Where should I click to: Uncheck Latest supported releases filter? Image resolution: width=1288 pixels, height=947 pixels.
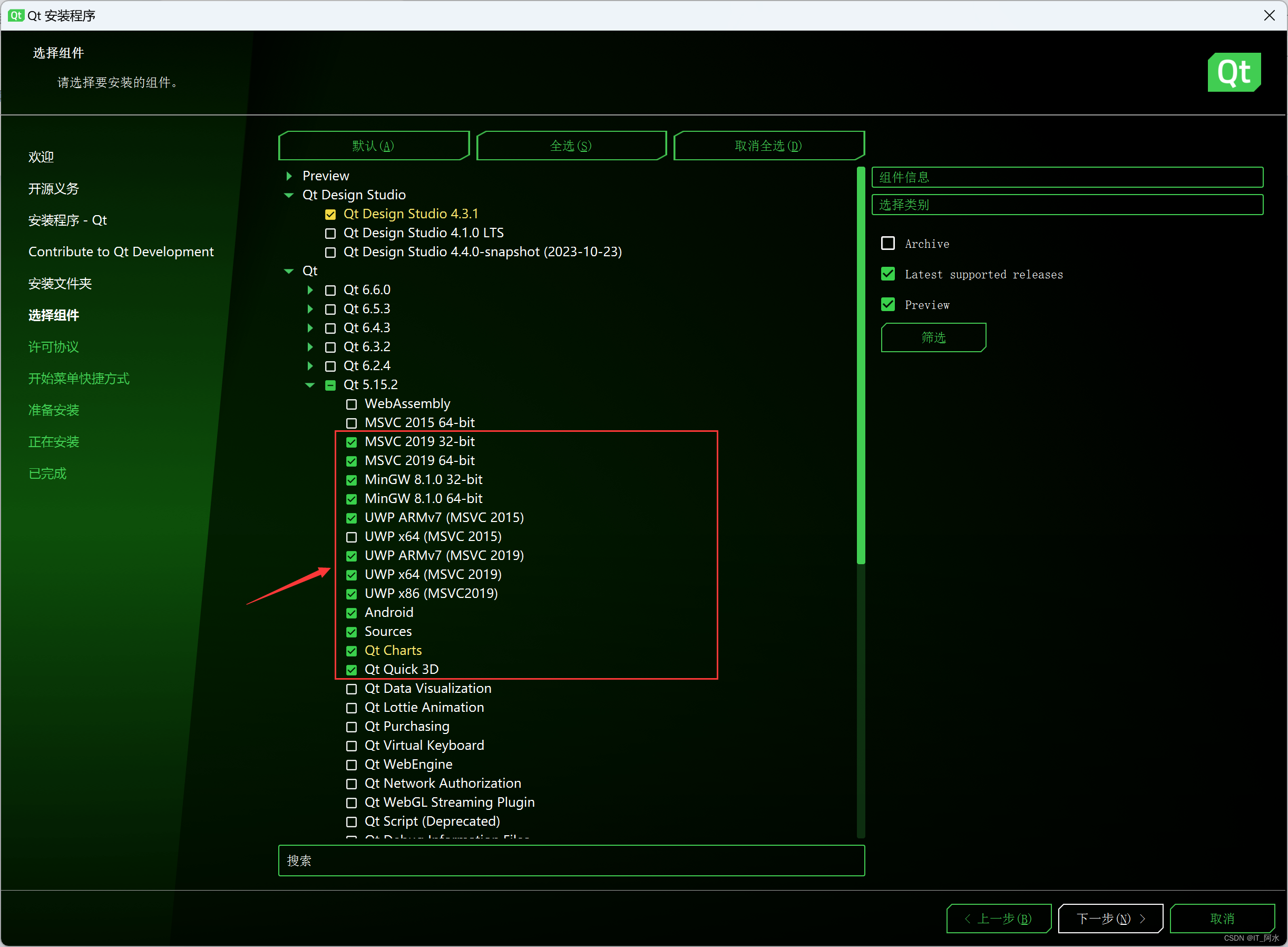[x=887, y=274]
